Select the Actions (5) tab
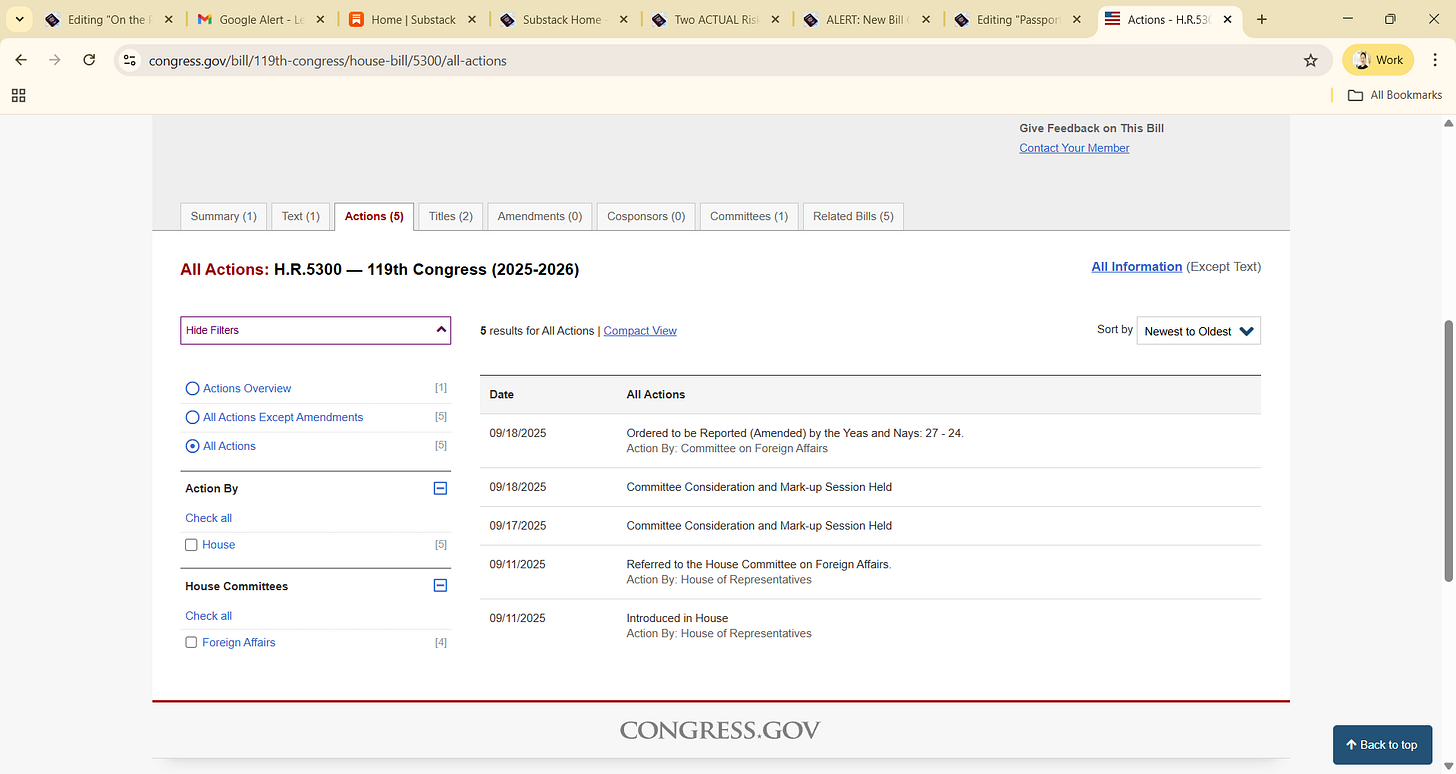1456x774 pixels. tap(374, 216)
